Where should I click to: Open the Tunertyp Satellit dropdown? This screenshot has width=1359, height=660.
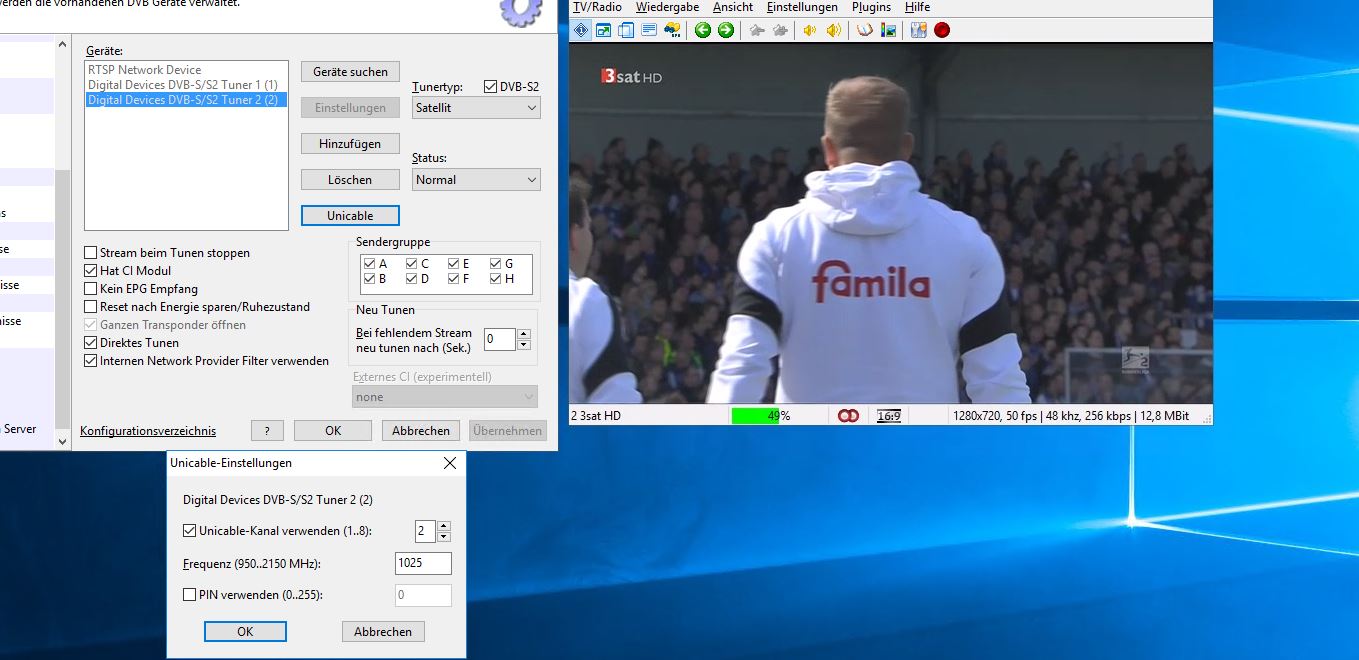tap(477, 108)
